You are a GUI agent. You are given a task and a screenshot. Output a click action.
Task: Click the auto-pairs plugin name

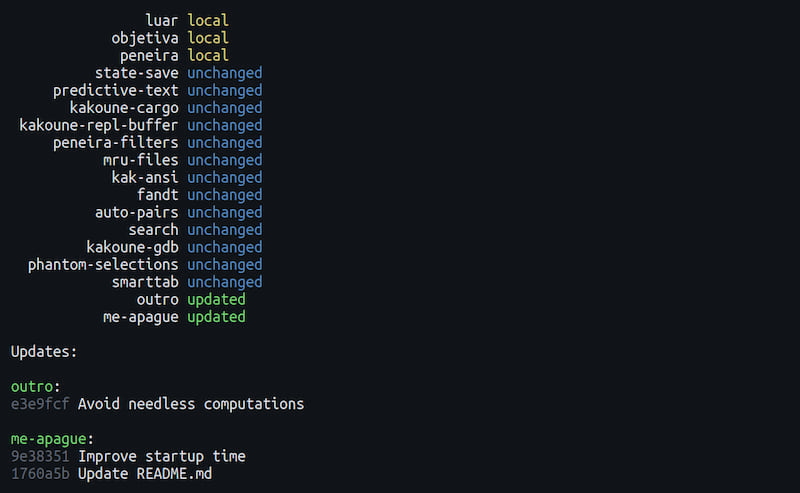click(x=137, y=212)
